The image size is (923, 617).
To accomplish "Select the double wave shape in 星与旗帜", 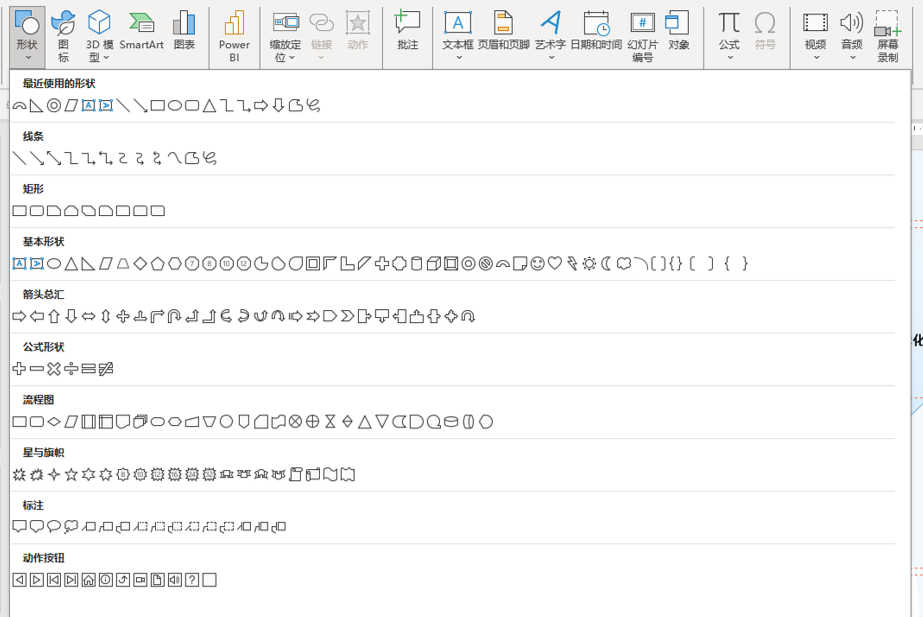I will pyautogui.click(x=348, y=475).
